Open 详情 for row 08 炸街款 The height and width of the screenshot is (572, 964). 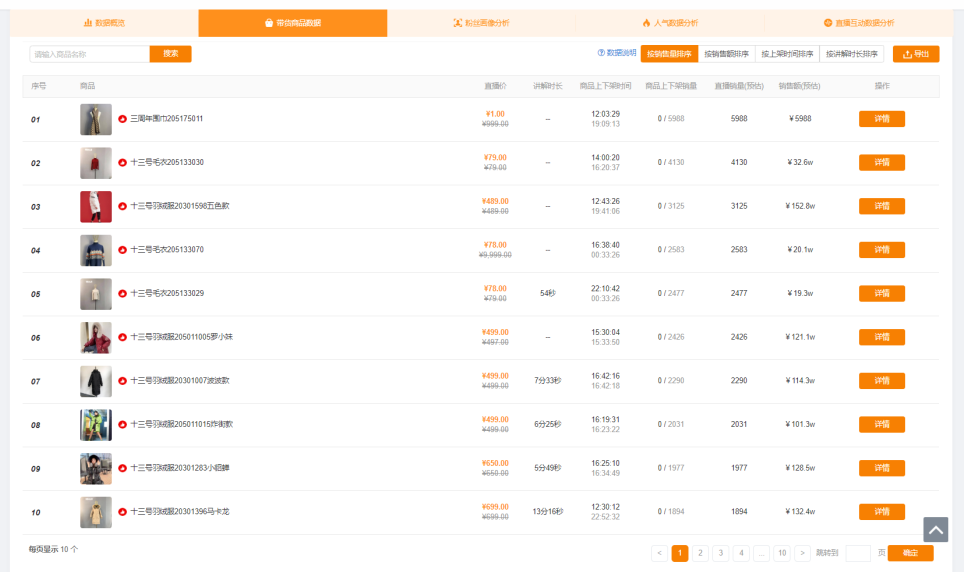point(882,424)
